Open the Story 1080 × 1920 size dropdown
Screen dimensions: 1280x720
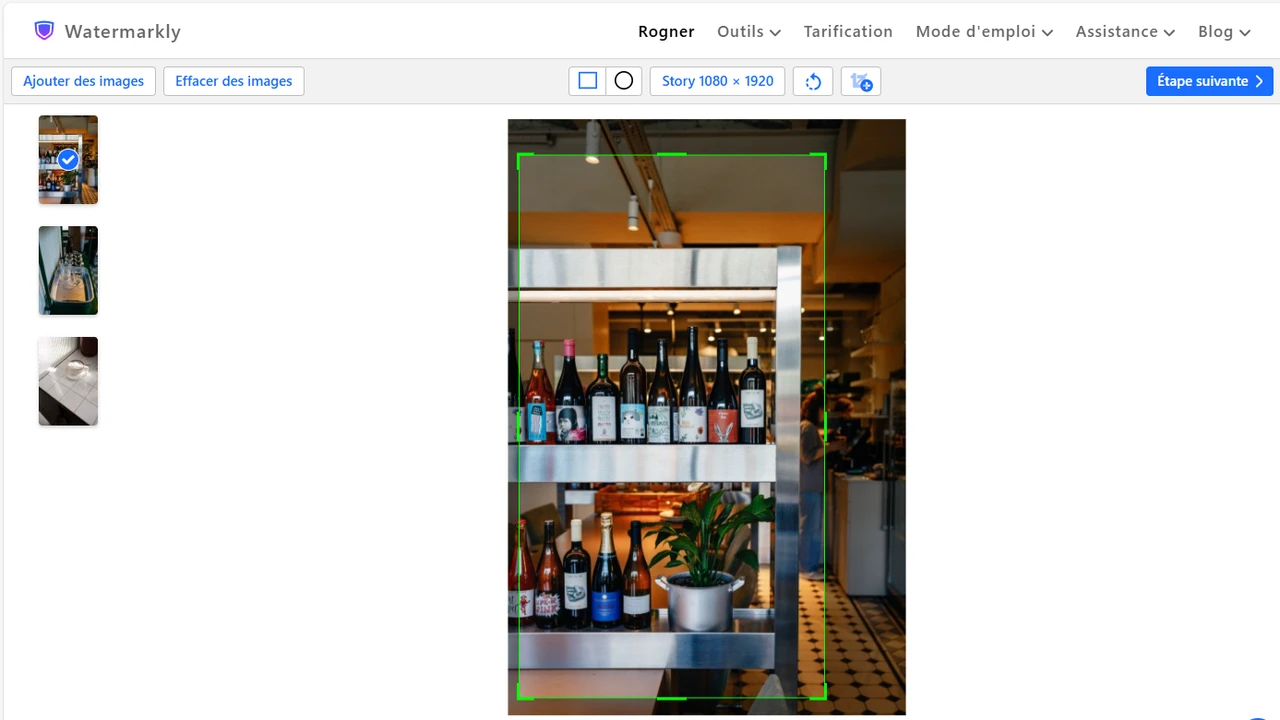pos(716,81)
